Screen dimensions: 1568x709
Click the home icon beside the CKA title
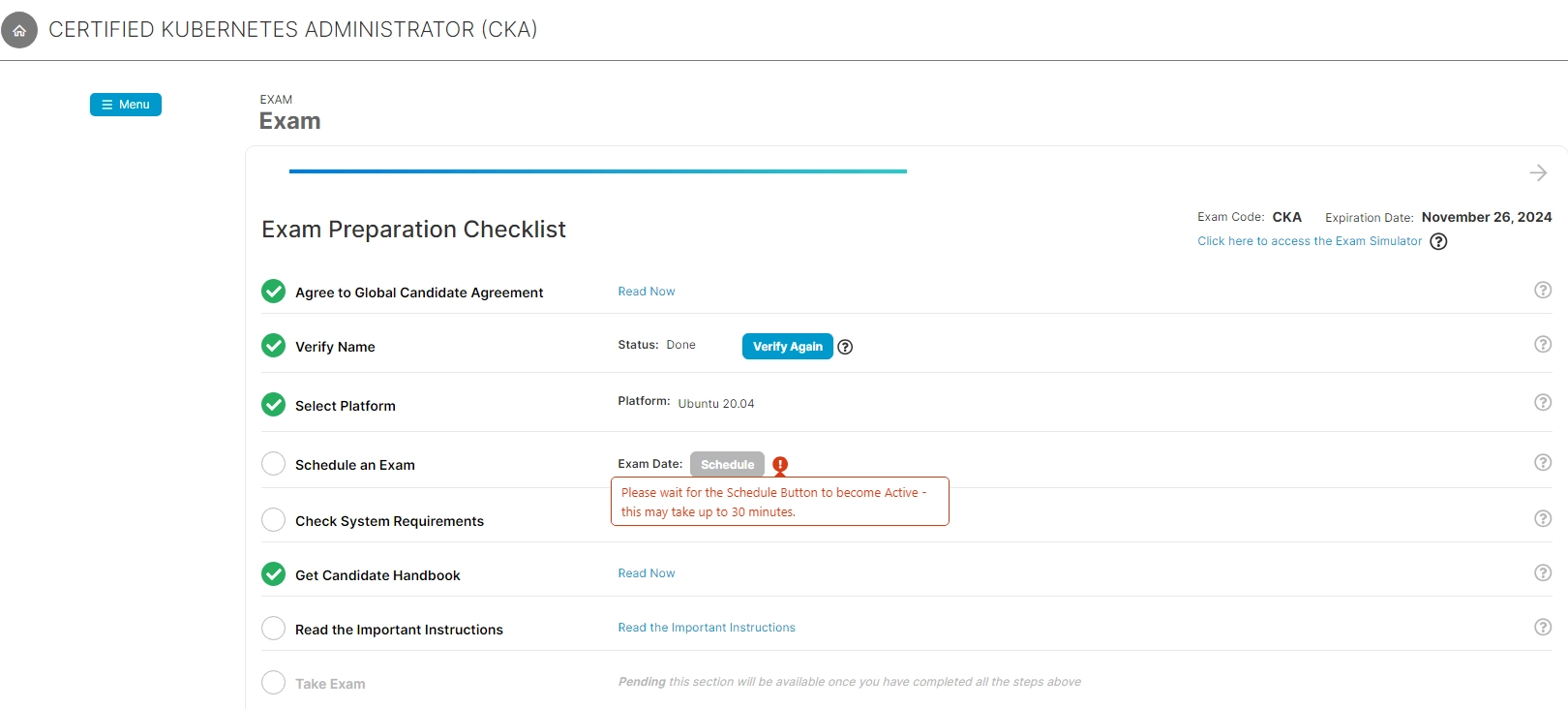point(19,30)
